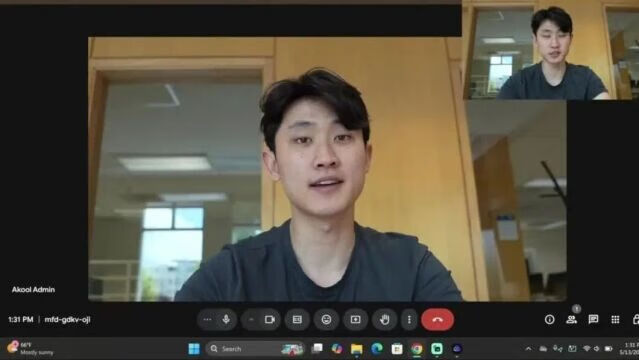Show the people participants panel
Image resolution: width=639 pixels, height=360 pixels.
[571, 320]
